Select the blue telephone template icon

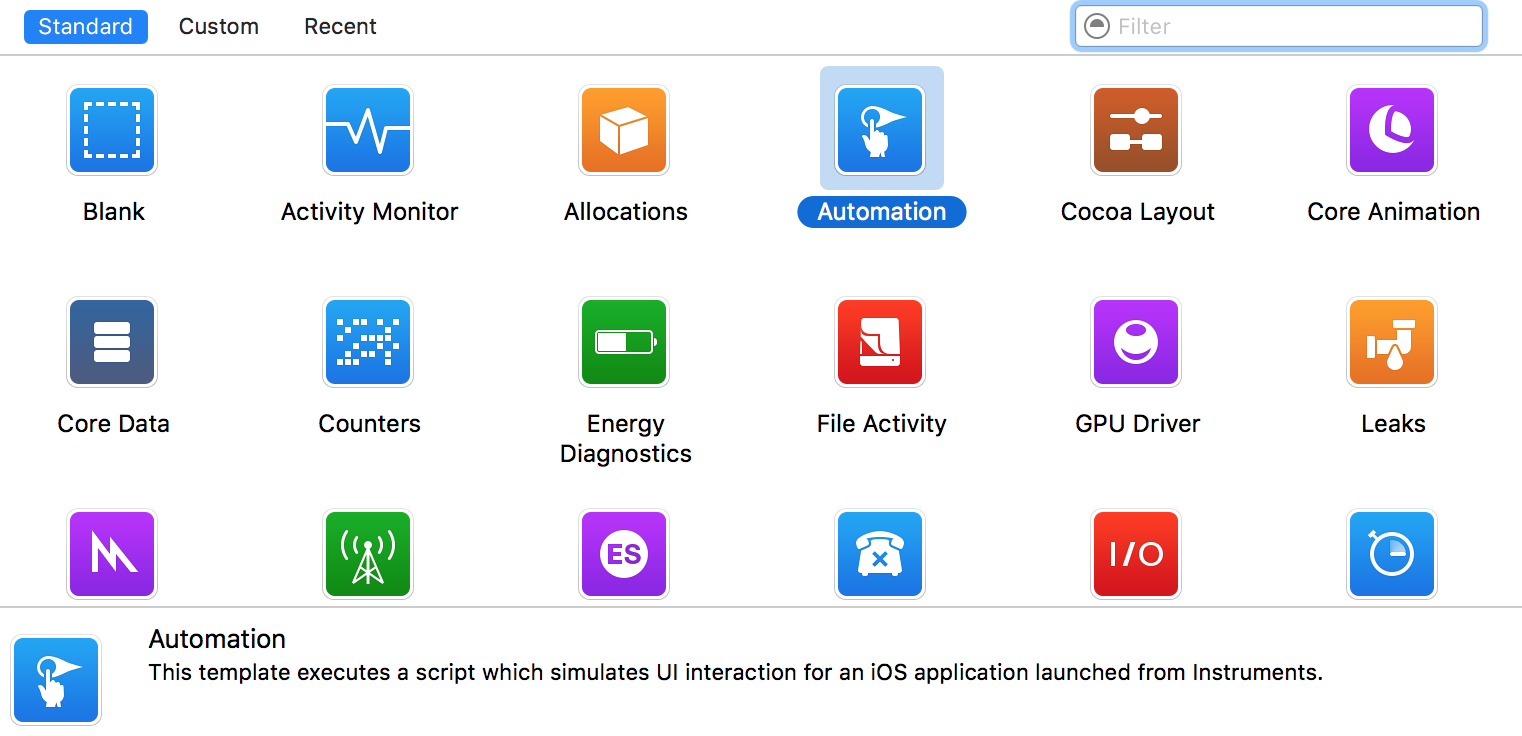[x=880, y=554]
